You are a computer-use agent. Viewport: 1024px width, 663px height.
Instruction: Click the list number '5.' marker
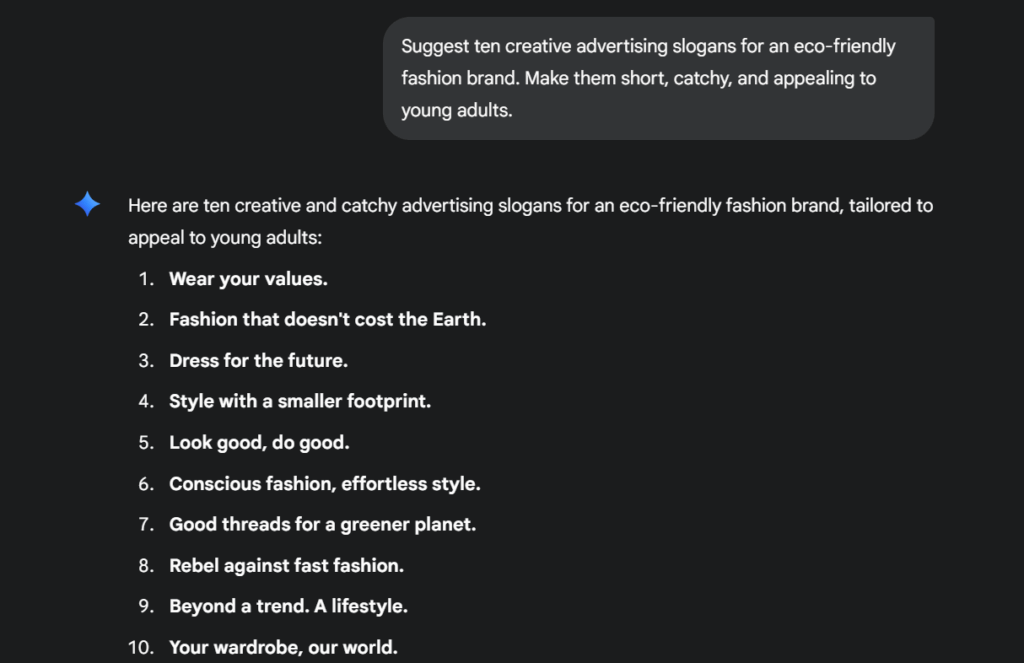[x=146, y=443]
